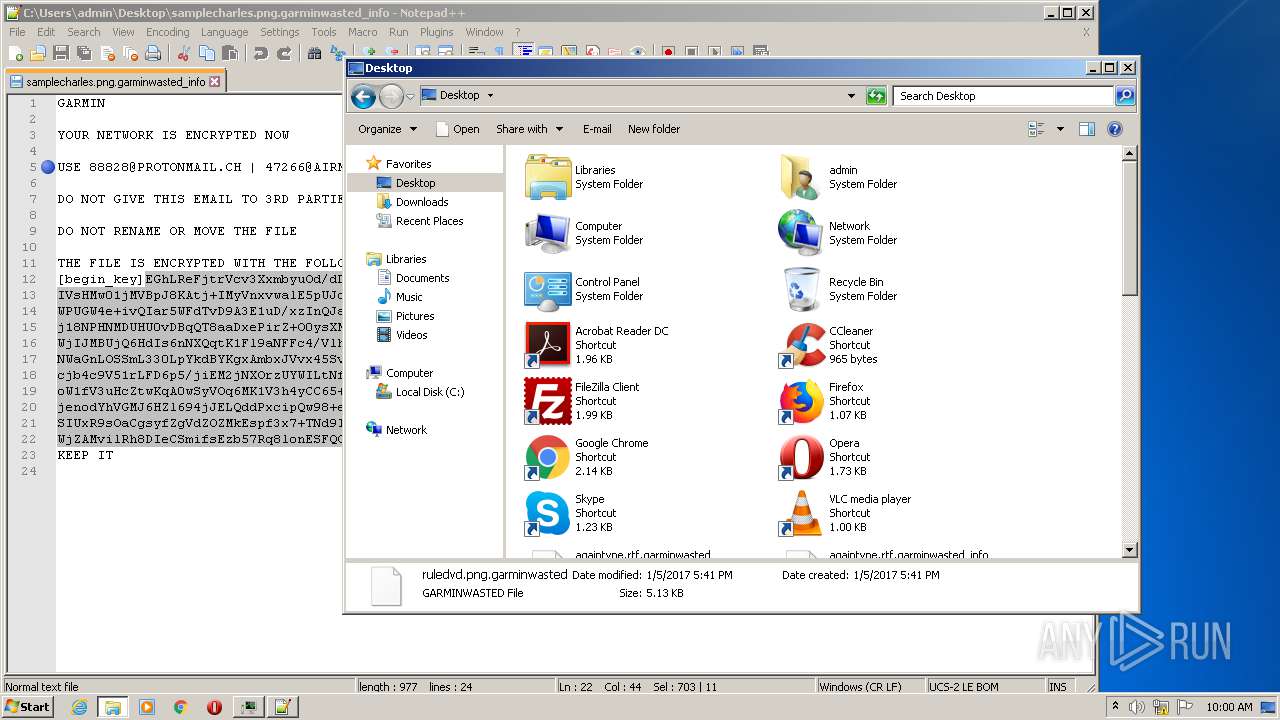
Task: Click the Open file icon in Notepad++ toolbar
Action: [x=38, y=53]
